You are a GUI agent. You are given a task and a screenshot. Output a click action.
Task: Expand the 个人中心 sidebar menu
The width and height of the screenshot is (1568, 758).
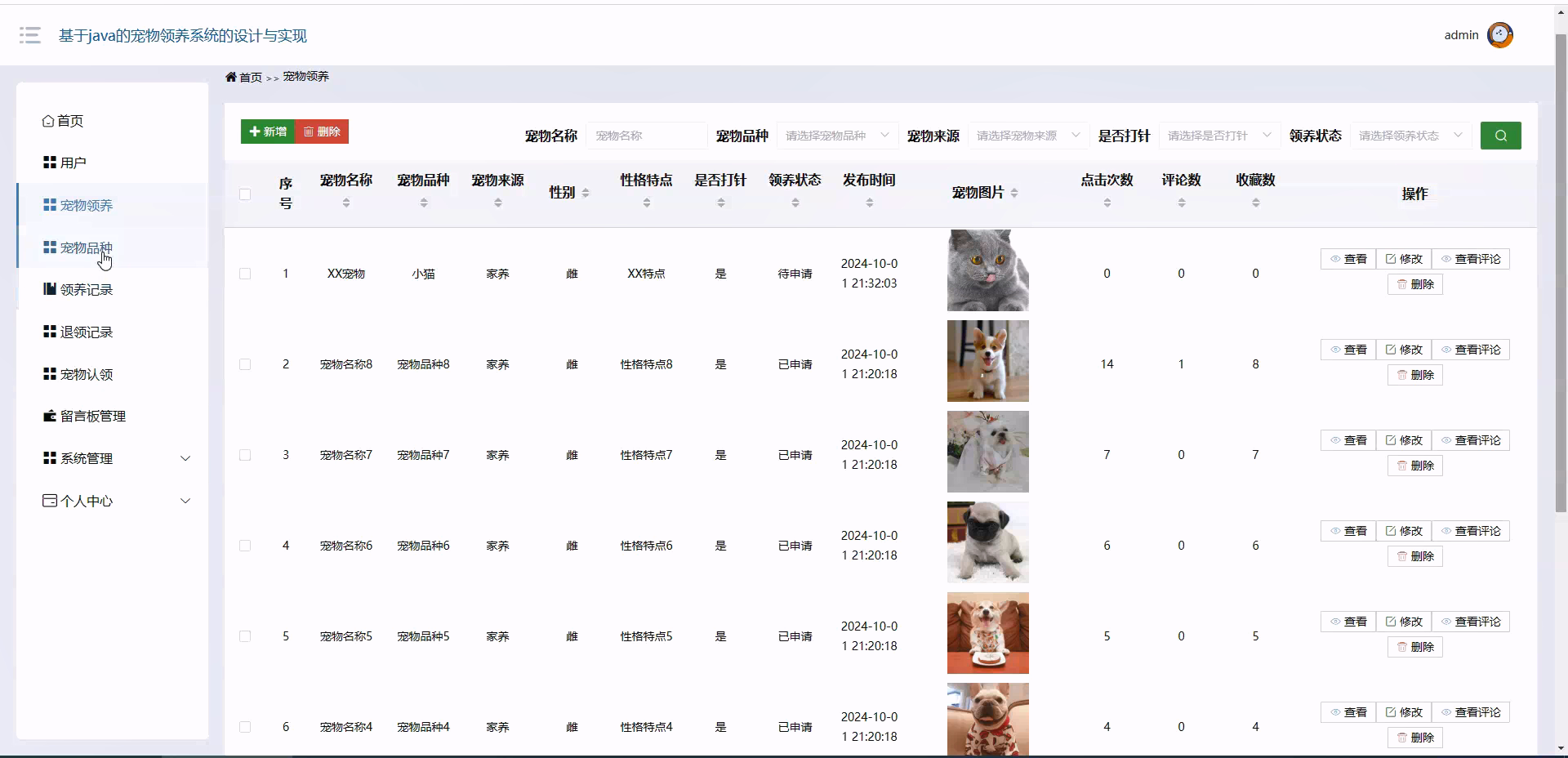click(113, 501)
